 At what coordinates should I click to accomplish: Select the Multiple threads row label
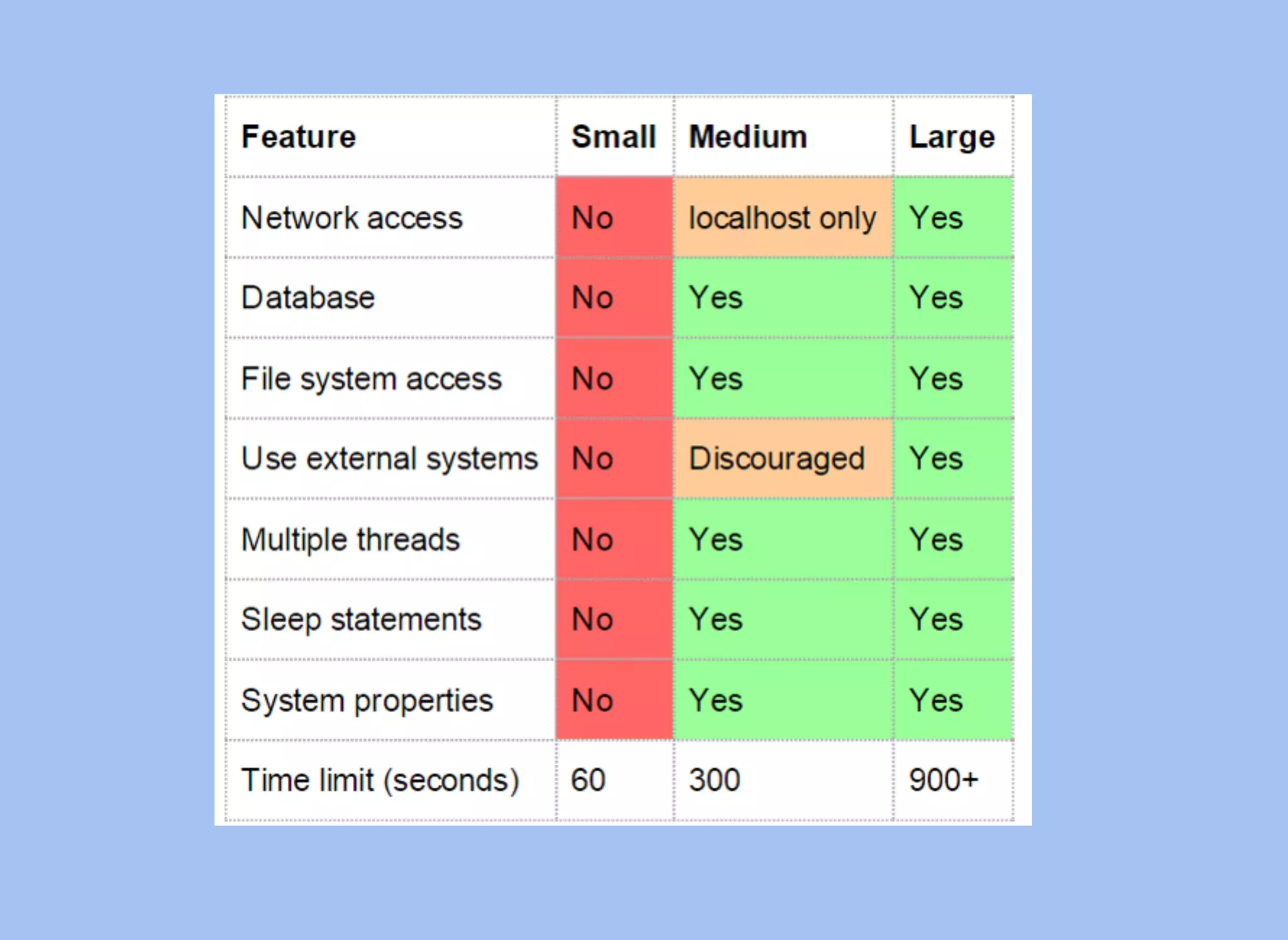pos(351,540)
